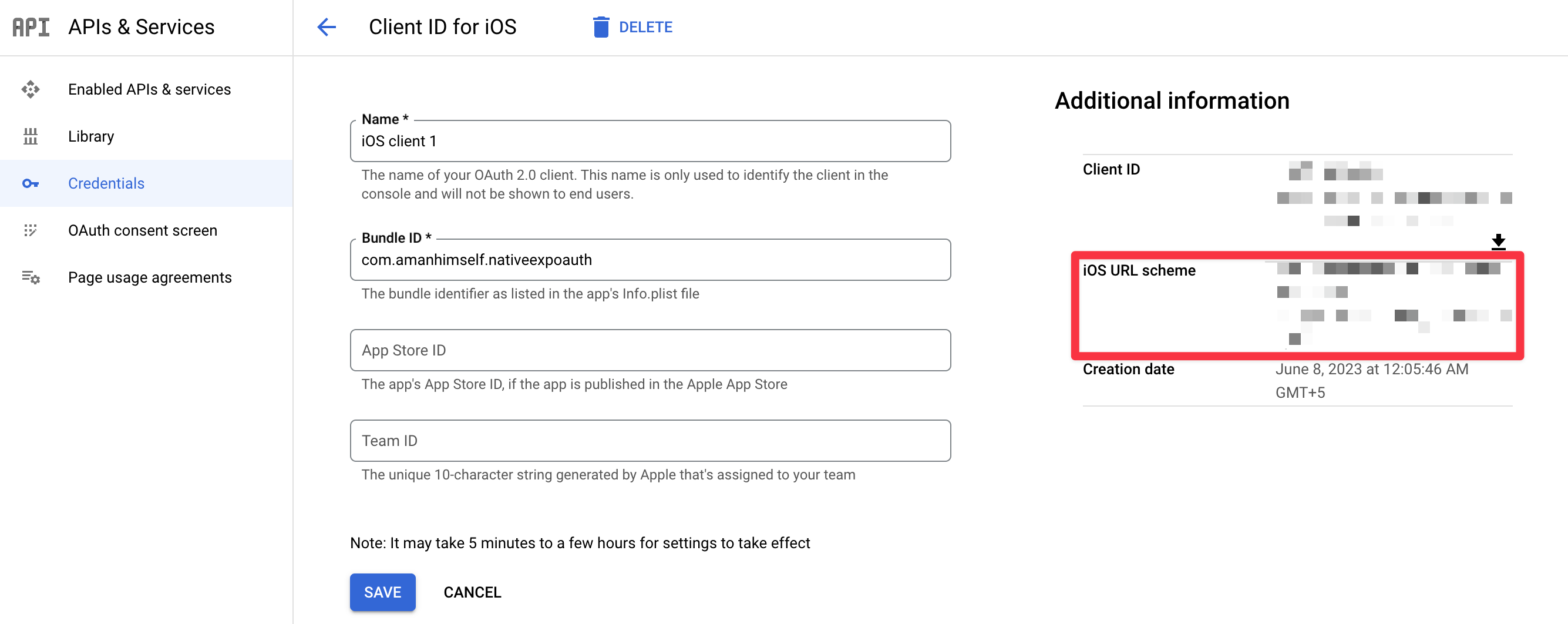Click the OAuth 2.0 client name description

tap(624, 184)
